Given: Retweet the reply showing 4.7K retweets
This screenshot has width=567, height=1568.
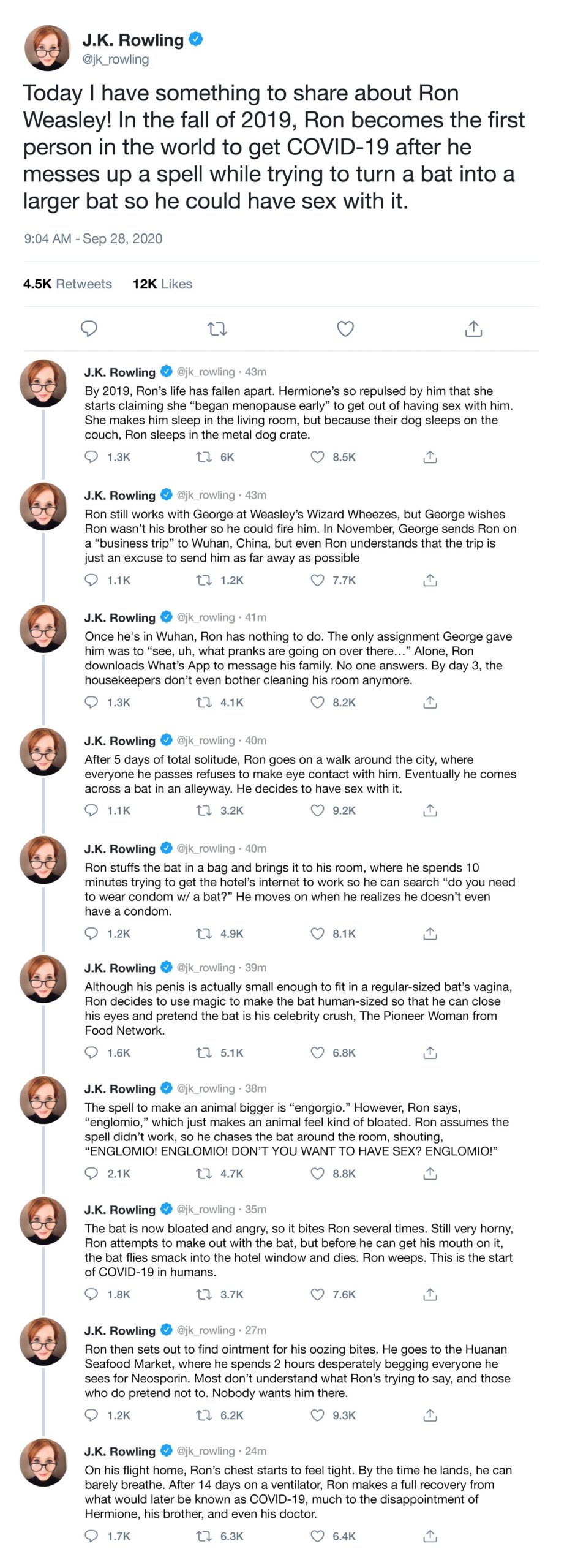Looking at the screenshot, I should click(x=203, y=1174).
